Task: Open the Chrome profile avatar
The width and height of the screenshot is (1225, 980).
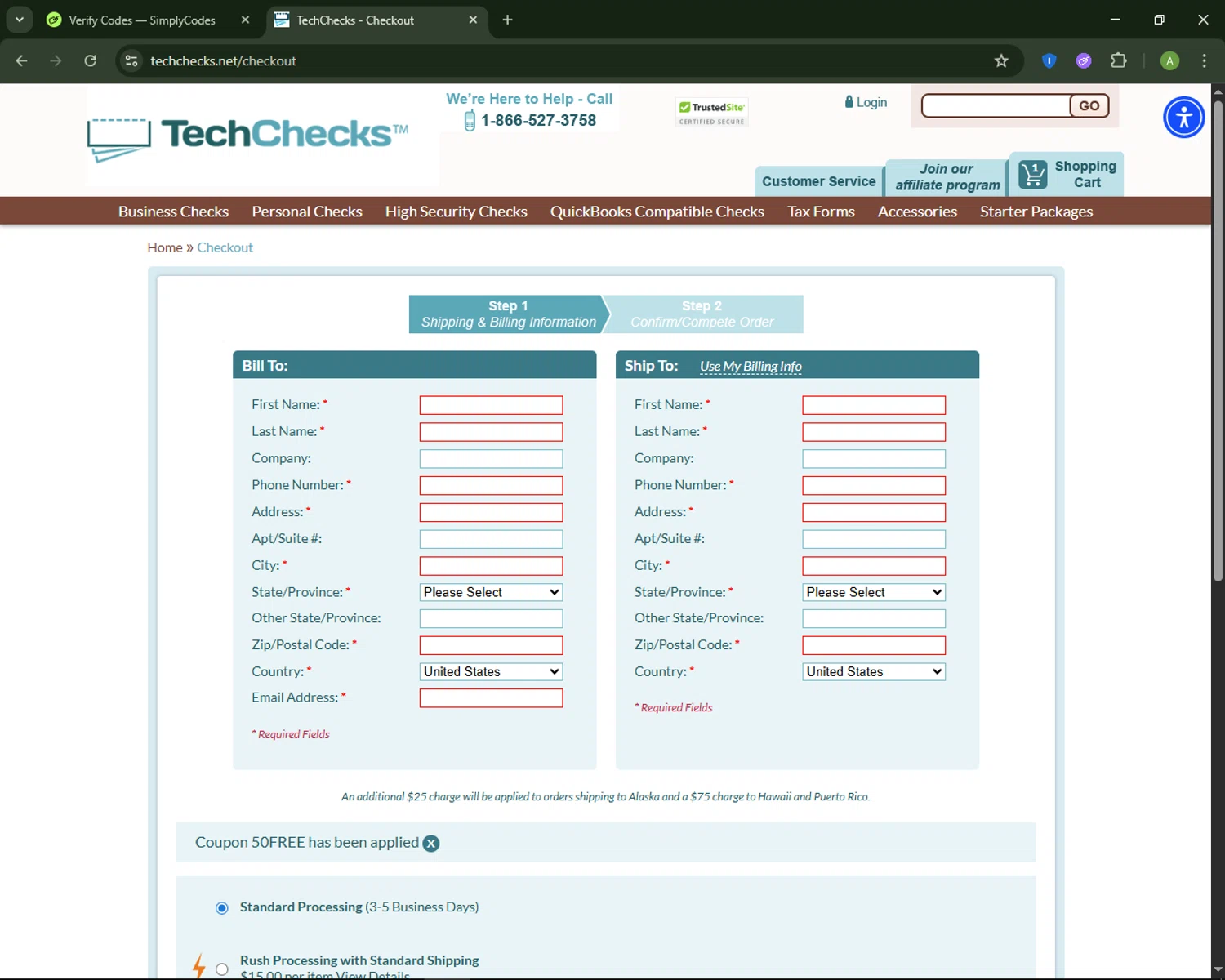Action: pyautogui.click(x=1169, y=60)
